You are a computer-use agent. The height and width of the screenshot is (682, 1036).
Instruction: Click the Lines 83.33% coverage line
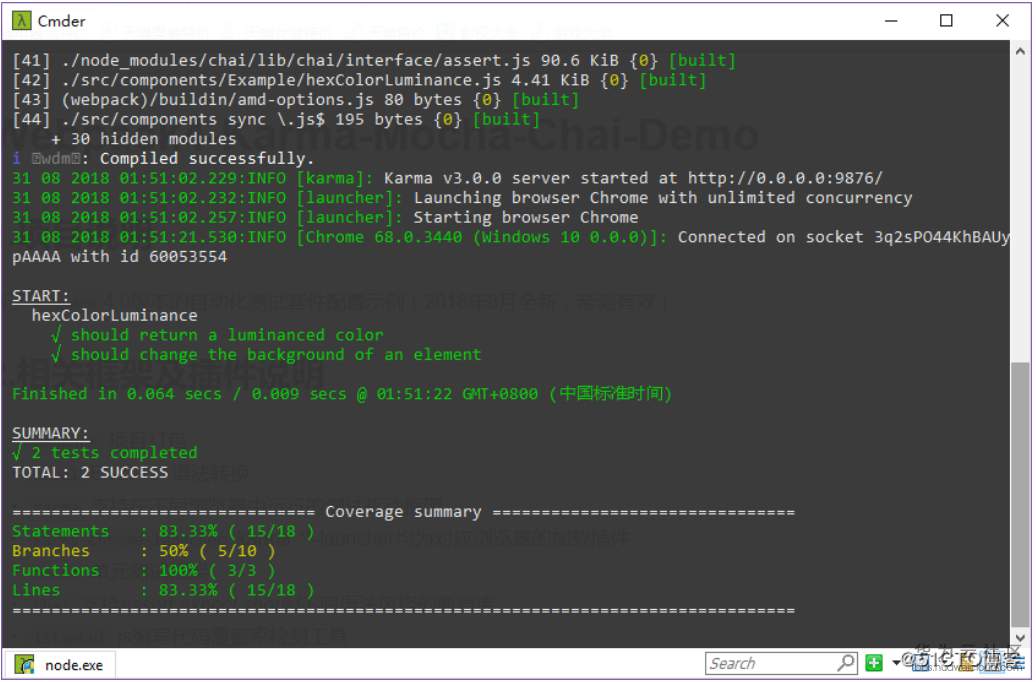pos(163,590)
